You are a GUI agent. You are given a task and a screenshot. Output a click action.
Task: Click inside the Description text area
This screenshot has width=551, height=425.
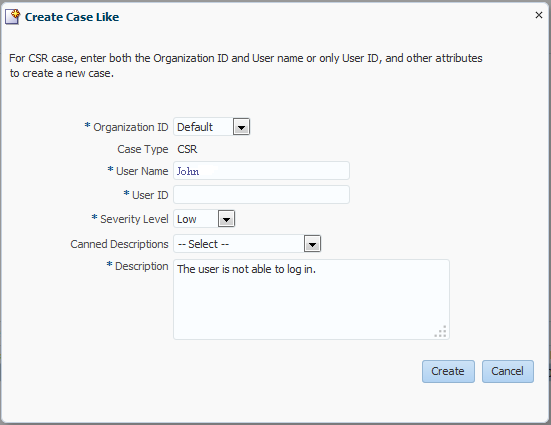[x=311, y=300]
